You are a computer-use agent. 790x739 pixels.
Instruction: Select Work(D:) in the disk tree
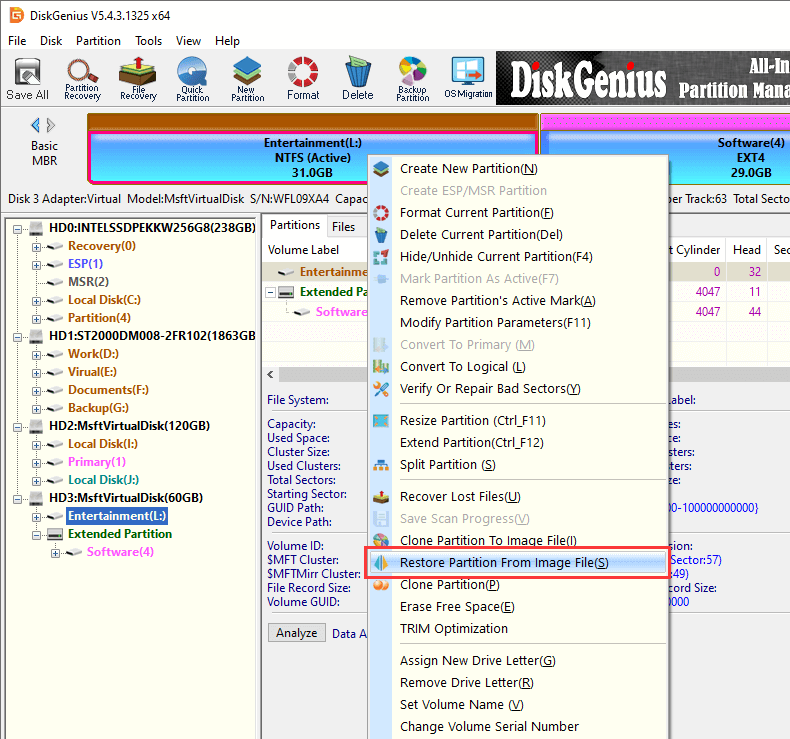pos(94,354)
